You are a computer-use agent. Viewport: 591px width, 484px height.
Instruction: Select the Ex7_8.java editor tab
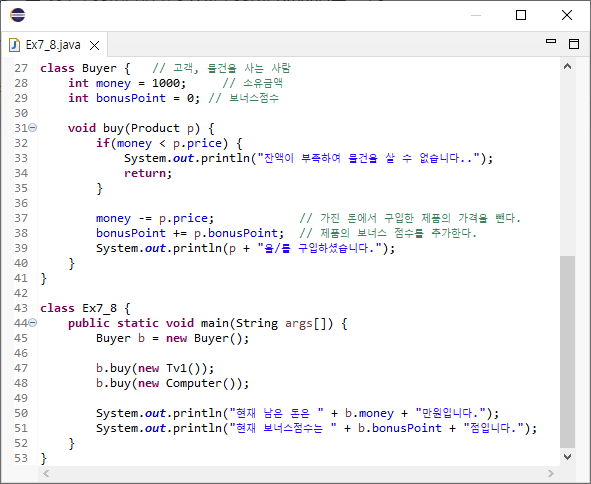(54, 45)
